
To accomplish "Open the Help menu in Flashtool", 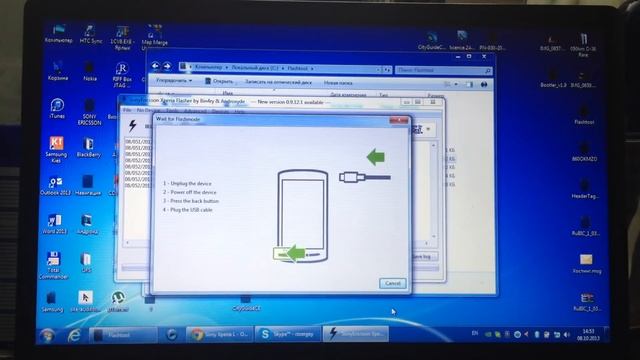I will tap(239, 111).
